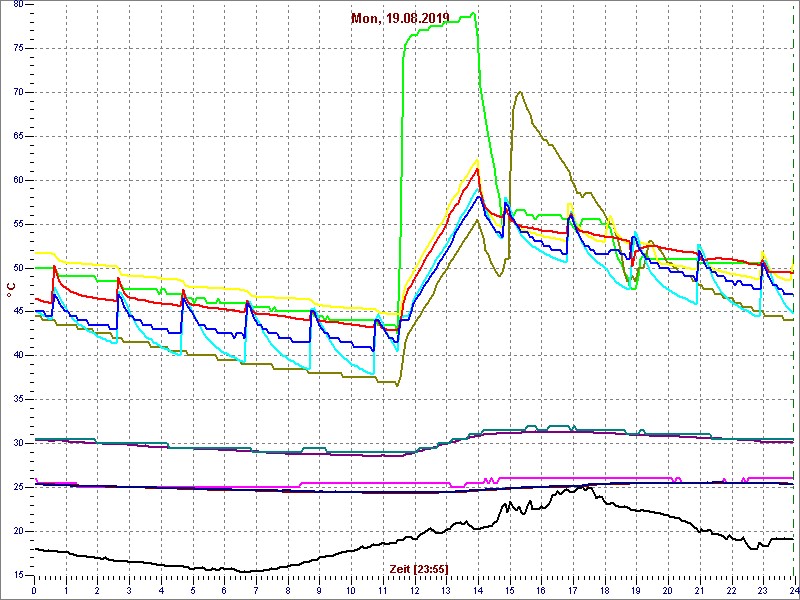Click the black curve's maximum near 25°C
The height and width of the screenshot is (600, 800).
point(587,487)
